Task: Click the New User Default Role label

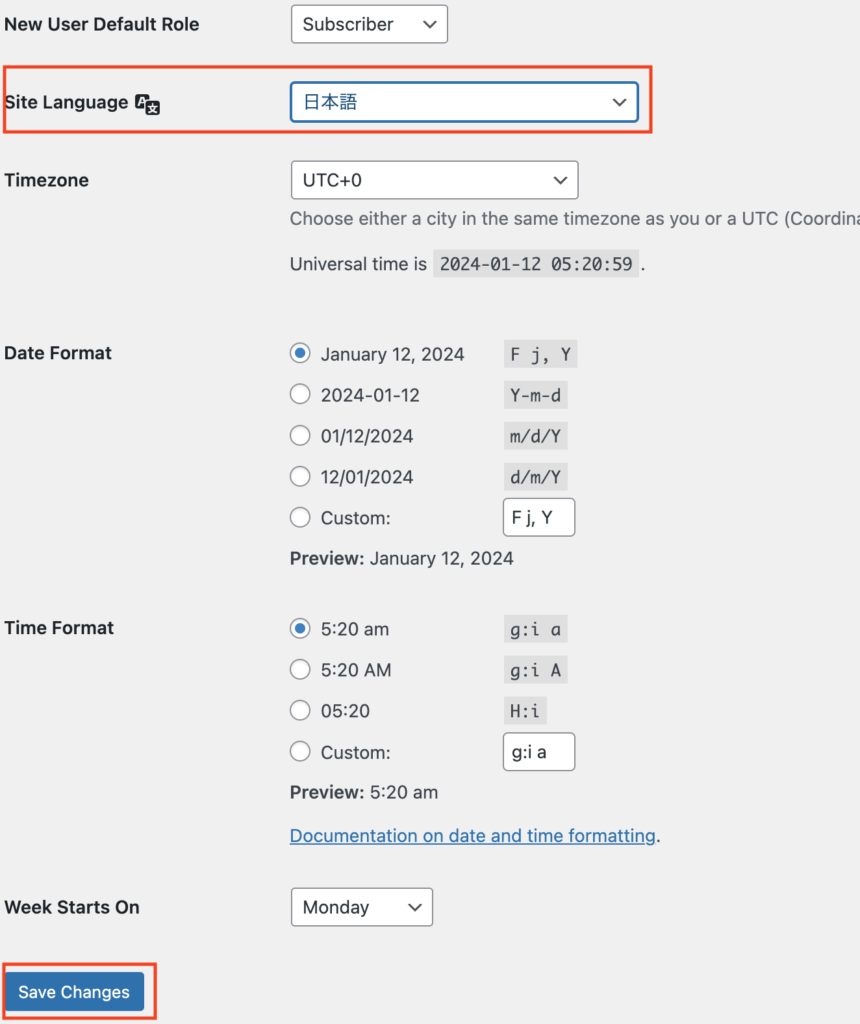Action: point(102,24)
